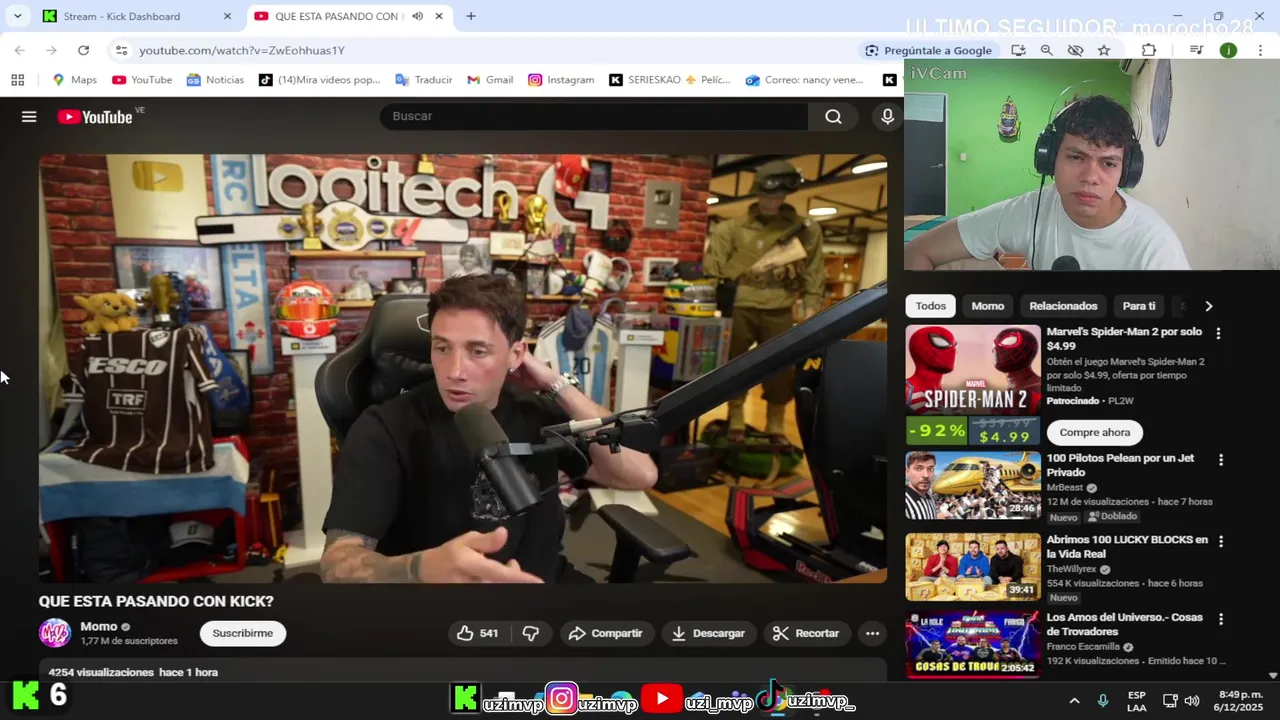Open the Maps bookmark

click(75, 80)
